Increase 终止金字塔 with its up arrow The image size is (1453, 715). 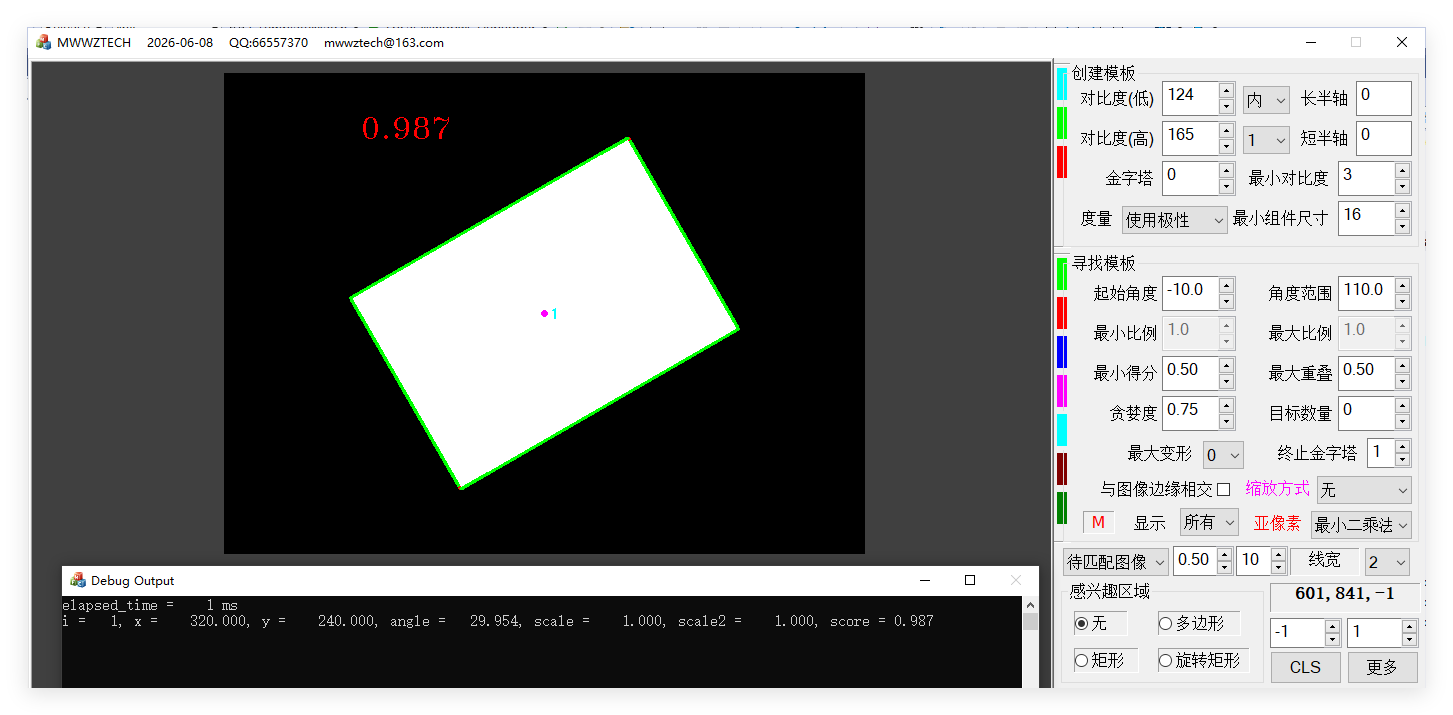coord(1402,446)
